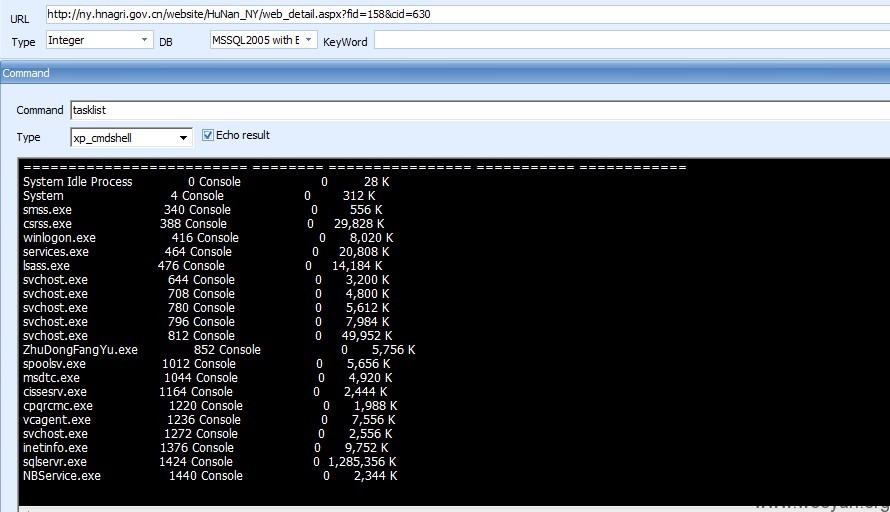Select svchost.exe with PID 812
The image size is (890, 512).
coord(208,335)
